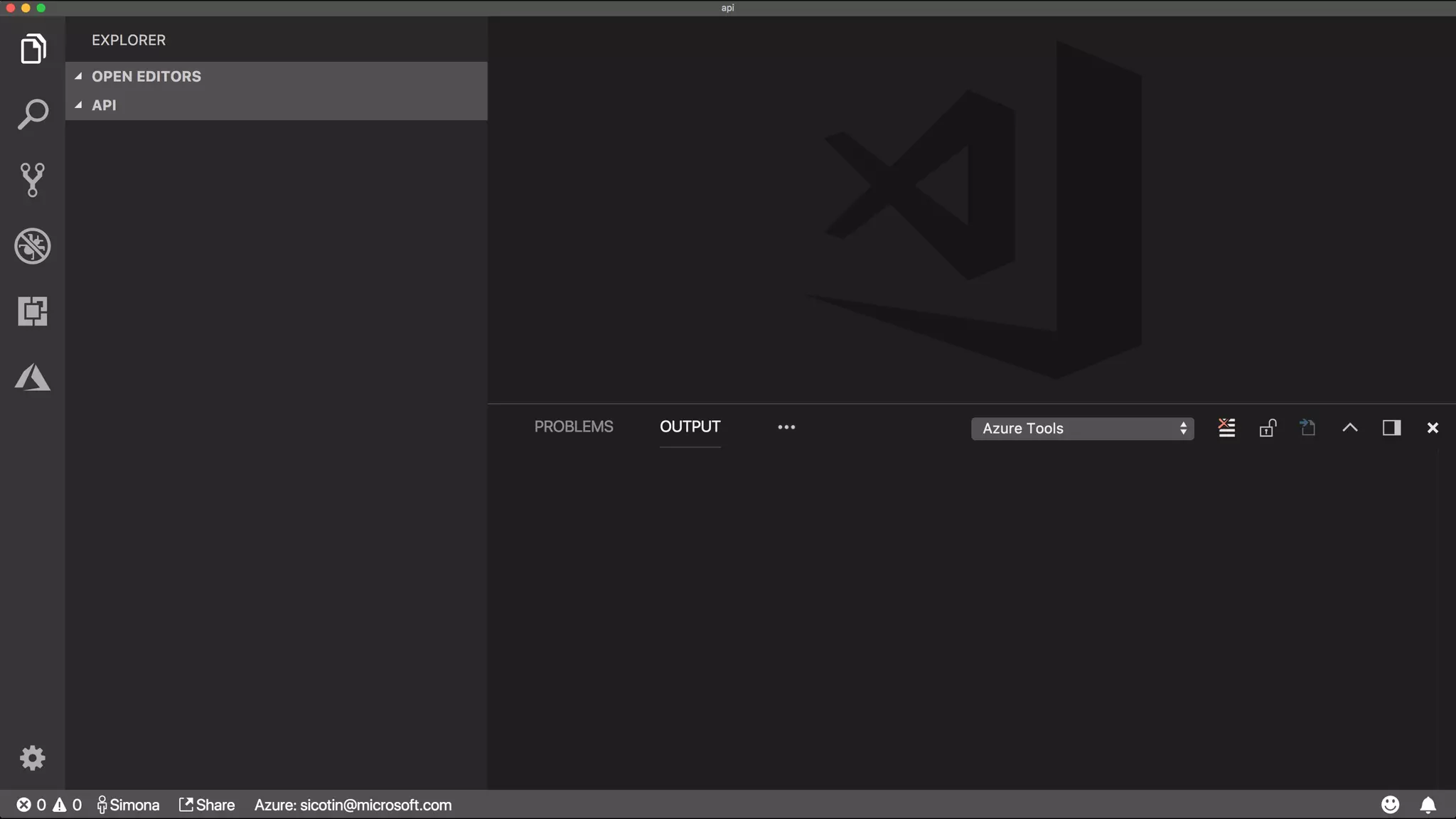This screenshot has width=1456, height=819.
Task: Toggle output scroll lock
Action: (x=1268, y=427)
